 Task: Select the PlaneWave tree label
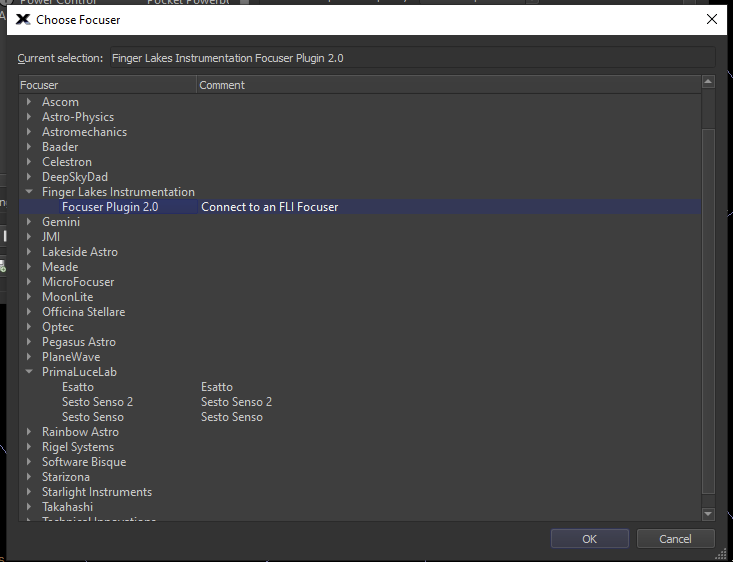tap(71, 357)
